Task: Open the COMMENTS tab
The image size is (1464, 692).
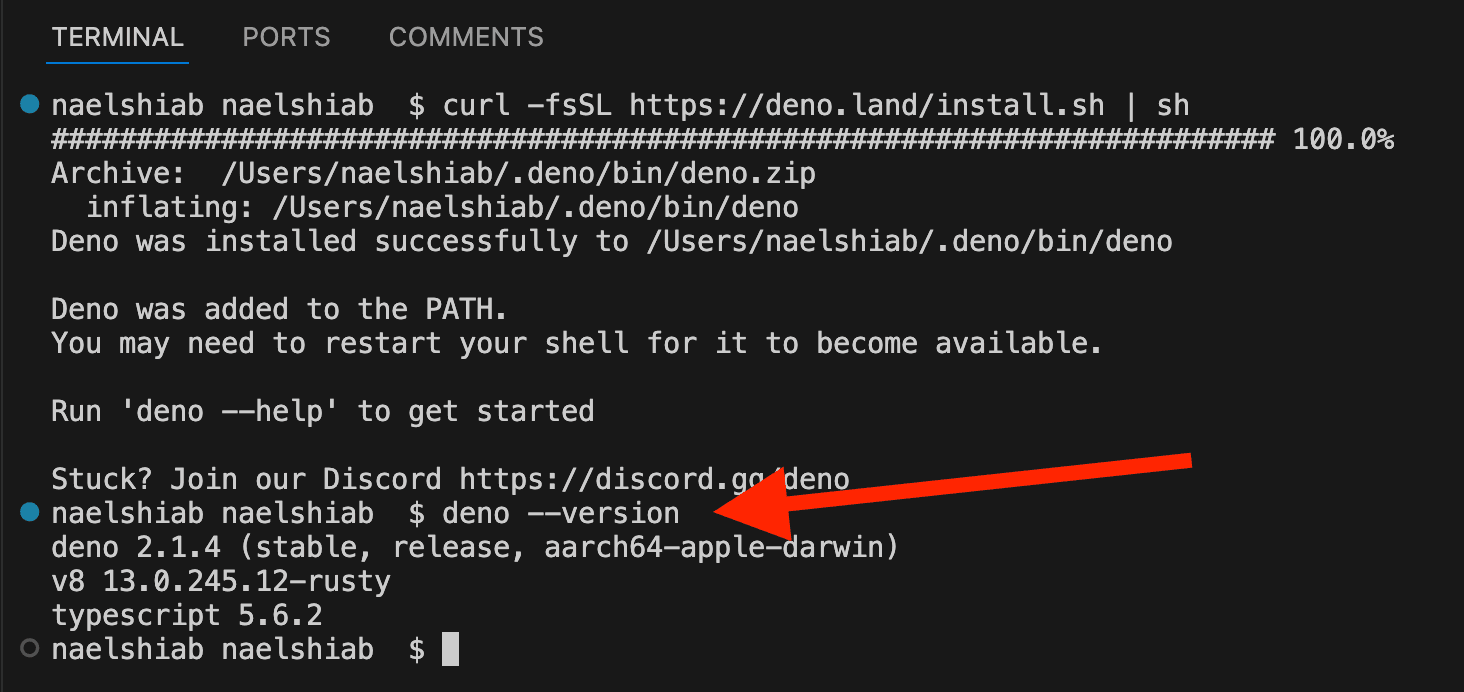Action: click(x=466, y=37)
